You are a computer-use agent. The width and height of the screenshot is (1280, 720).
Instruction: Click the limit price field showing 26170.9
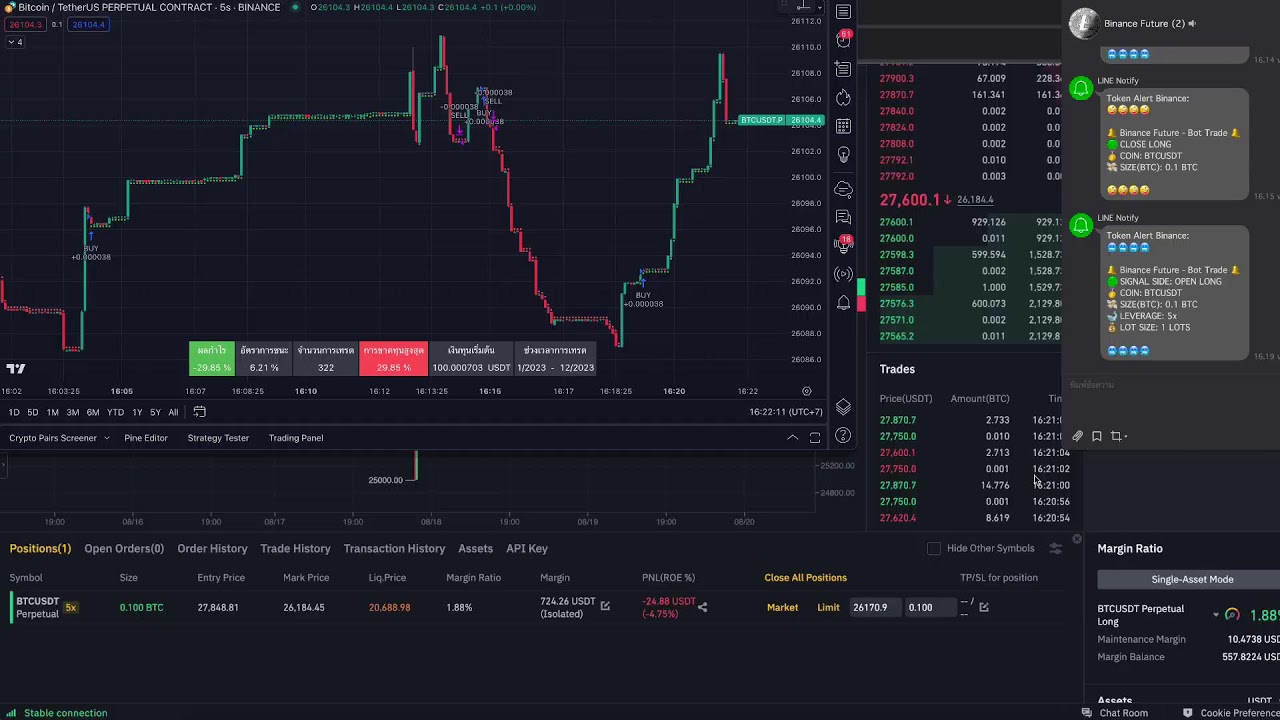tap(873, 607)
